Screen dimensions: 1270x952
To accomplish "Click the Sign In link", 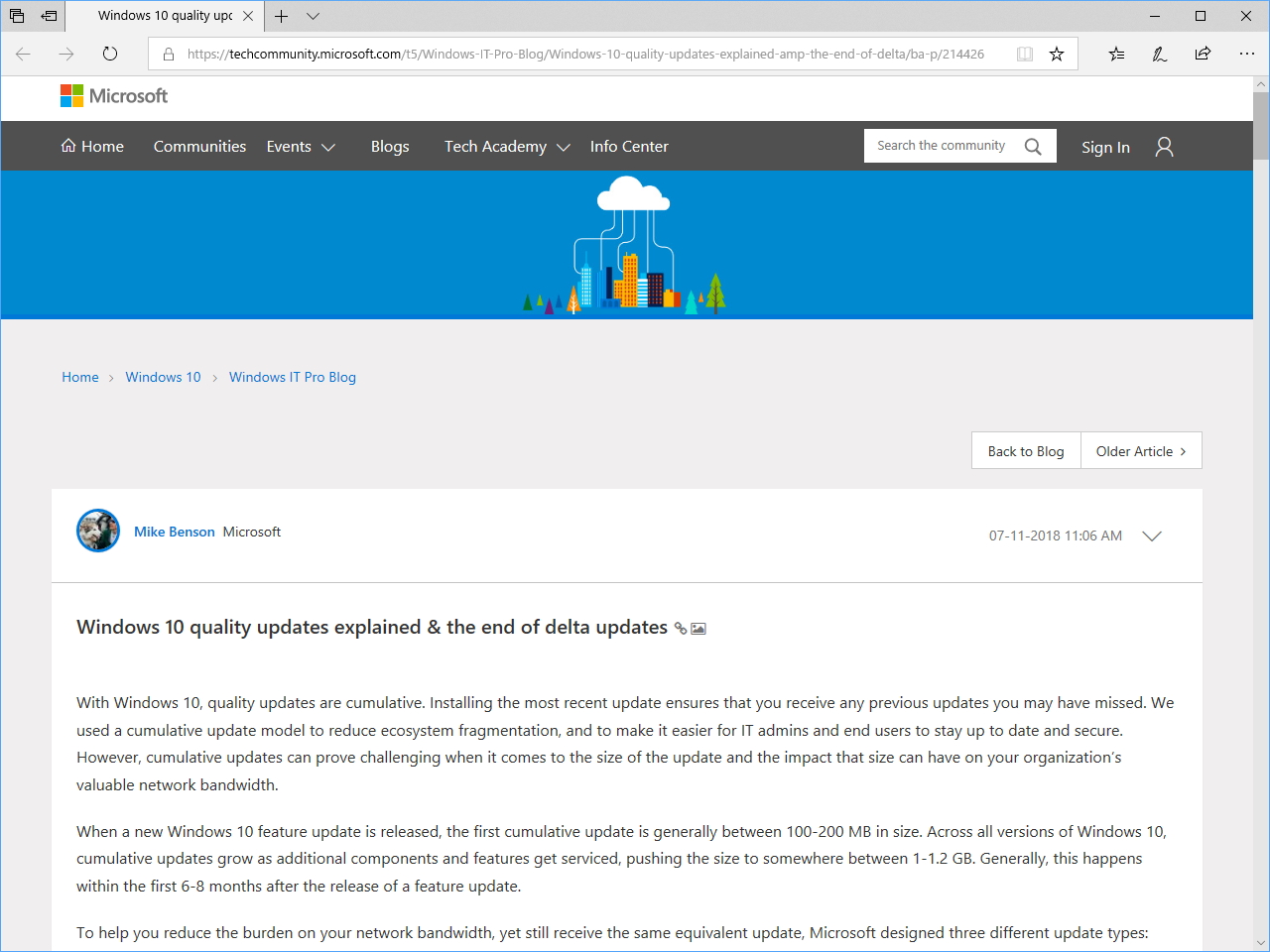I will [1105, 147].
